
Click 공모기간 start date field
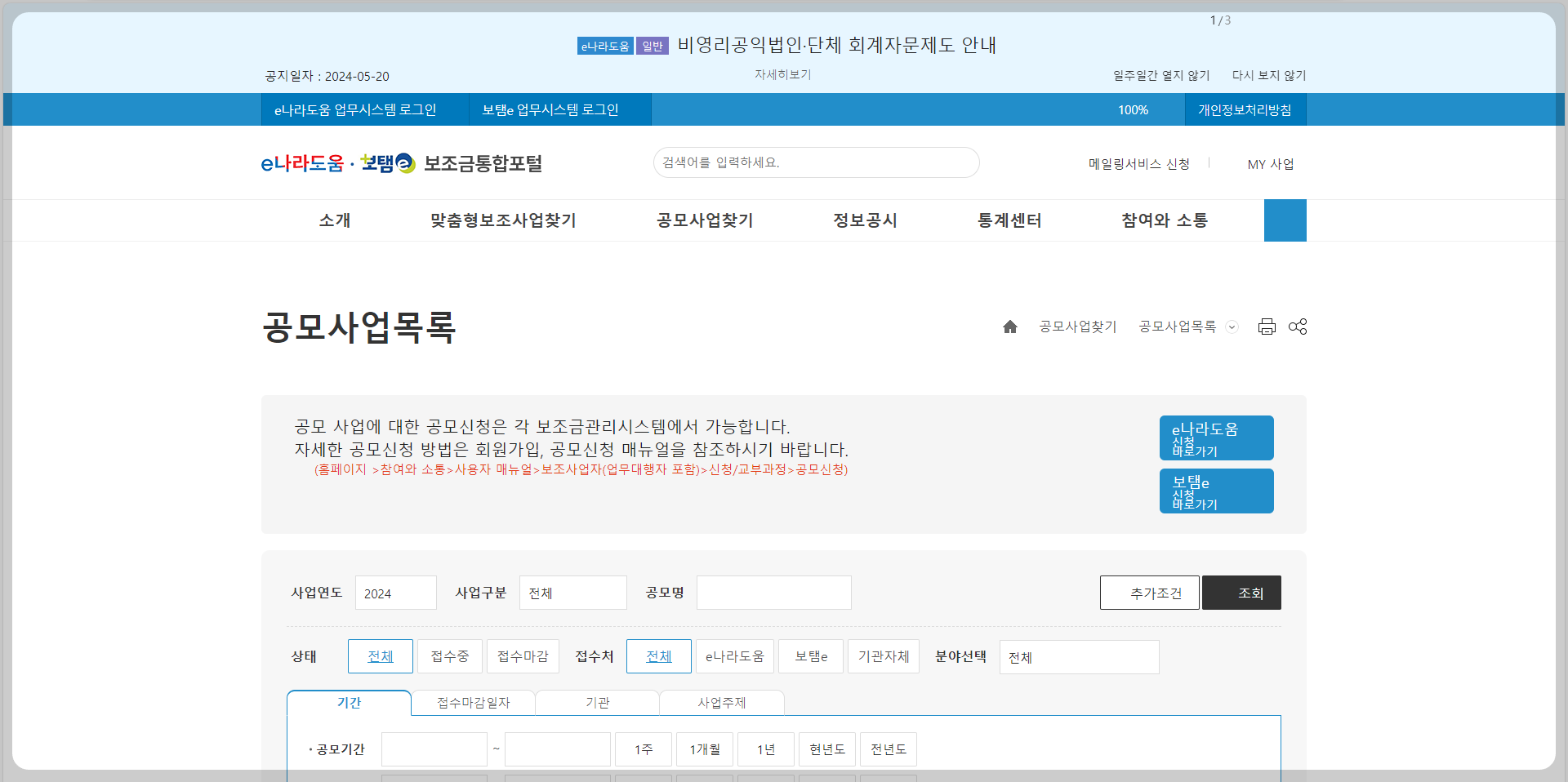pyautogui.click(x=434, y=749)
